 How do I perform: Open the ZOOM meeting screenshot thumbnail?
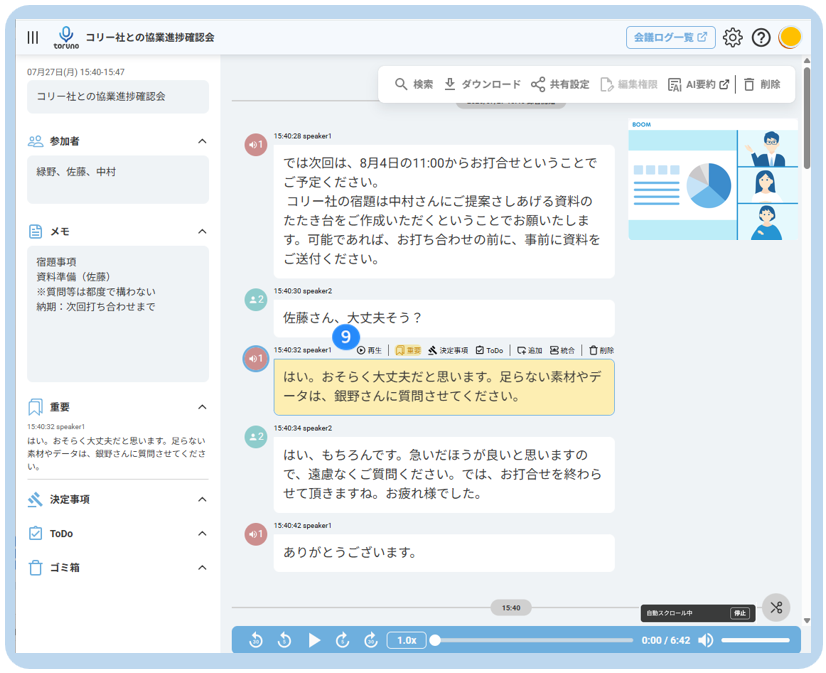(713, 180)
